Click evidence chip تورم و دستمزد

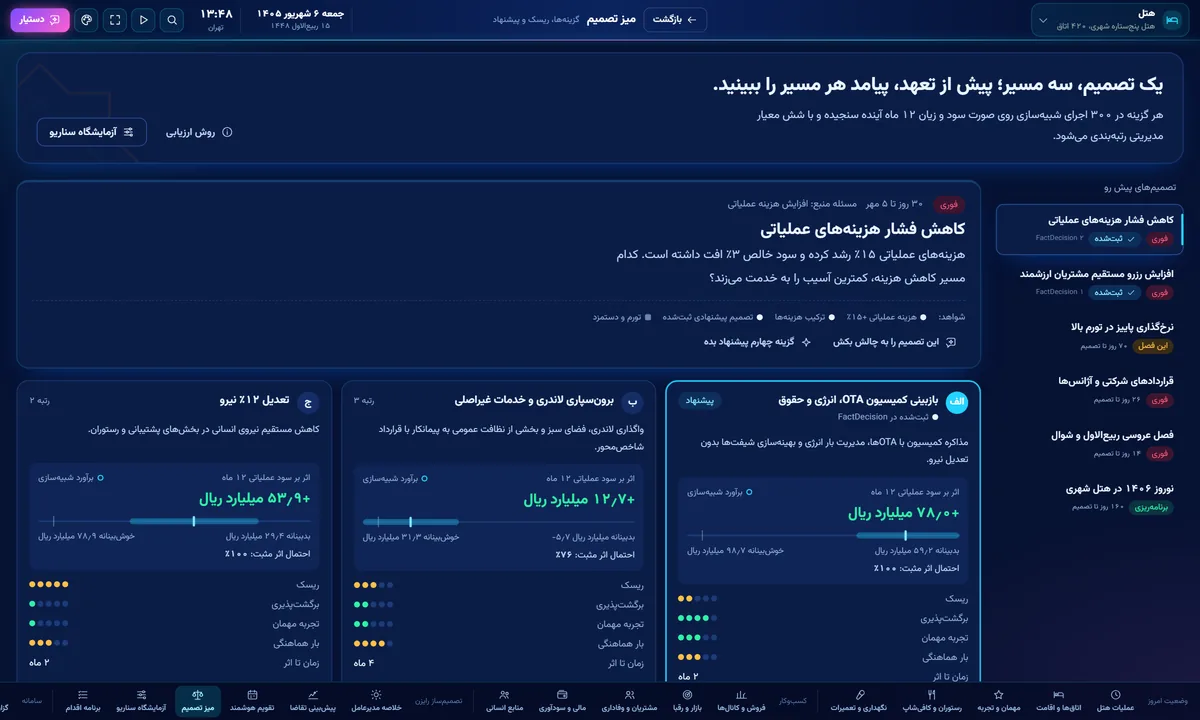(623, 317)
